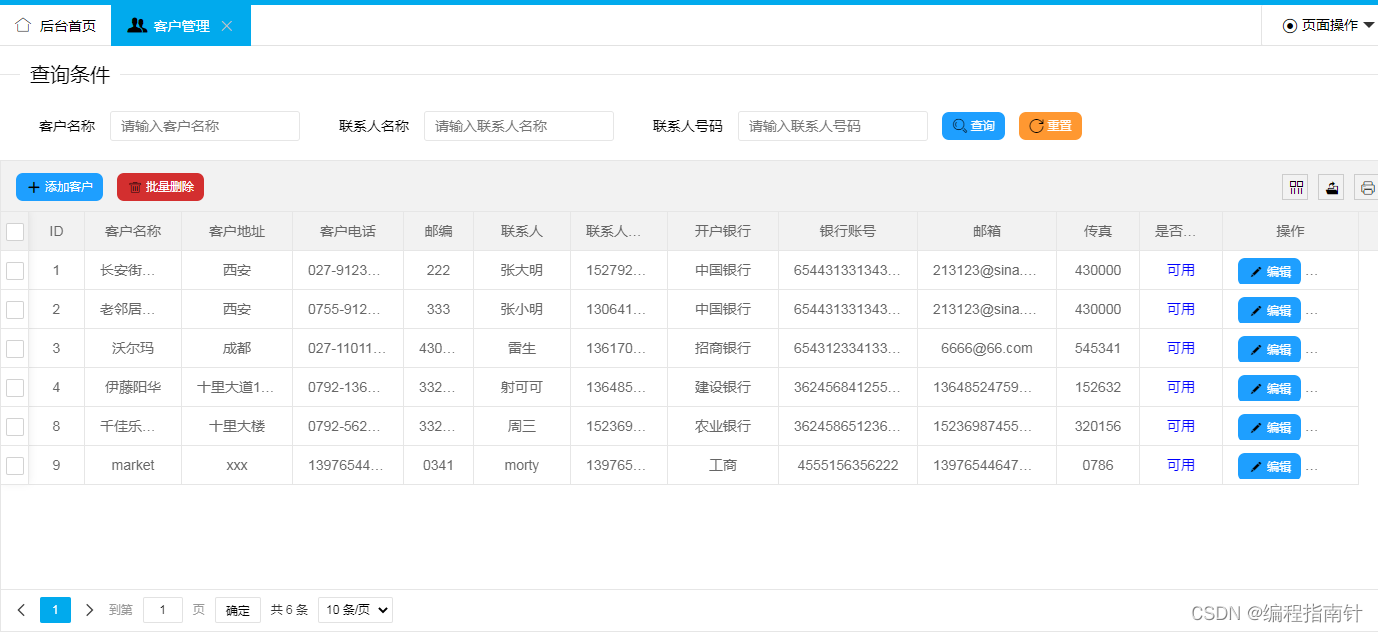Click the column filter grid icon
Image resolution: width=1378 pixels, height=632 pixels.
pos(1296,187)
